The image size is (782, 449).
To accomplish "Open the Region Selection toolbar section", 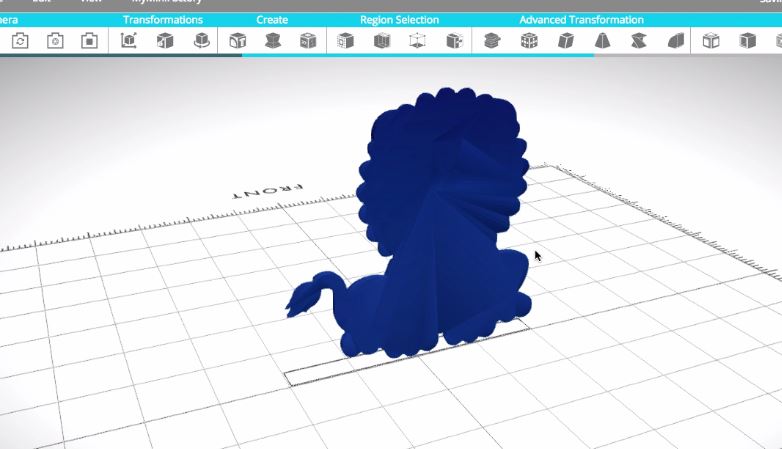I will (399, 20).
